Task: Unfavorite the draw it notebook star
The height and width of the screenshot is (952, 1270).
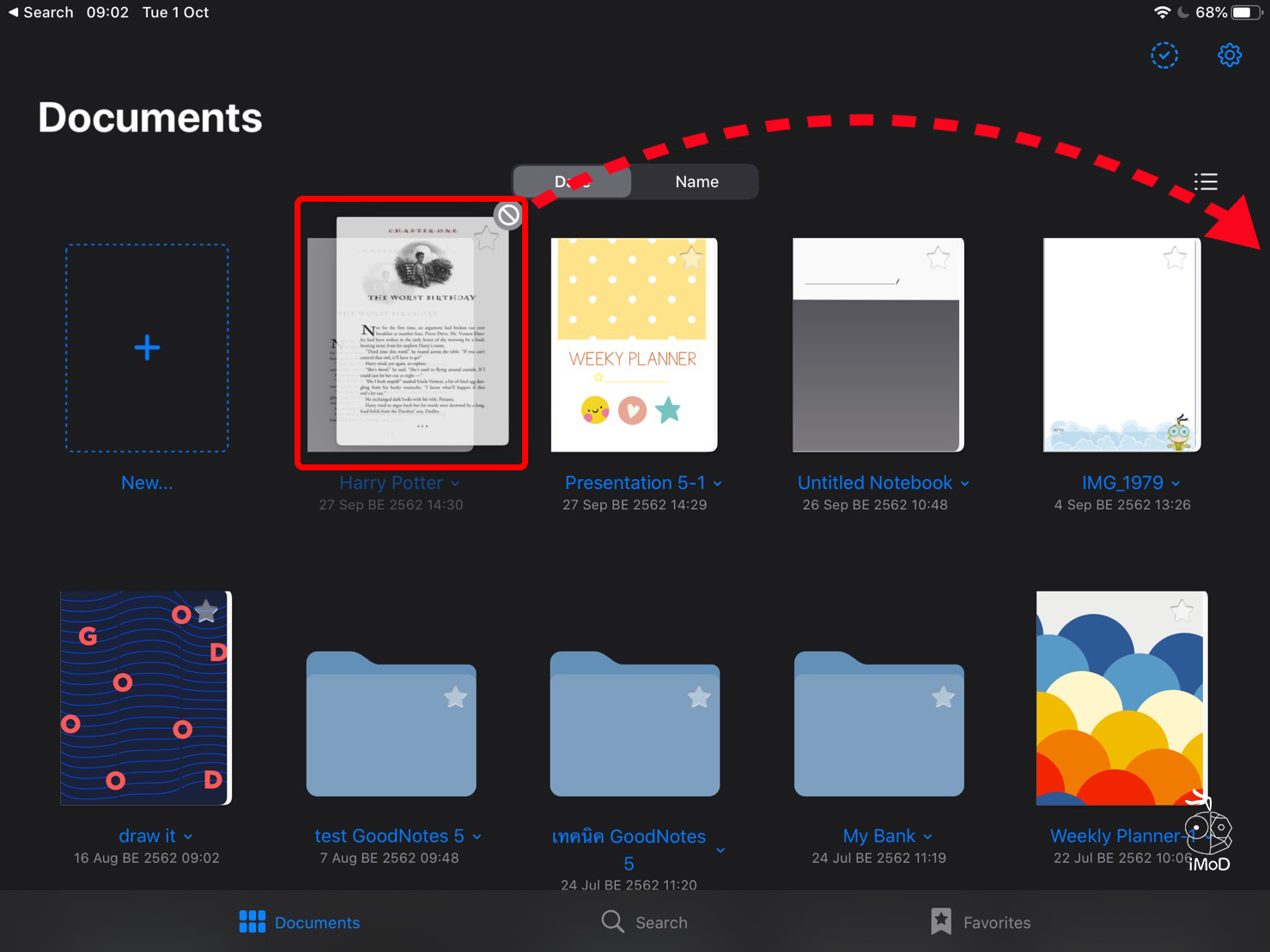Action: pyautogui.click(x=206, y=612)
